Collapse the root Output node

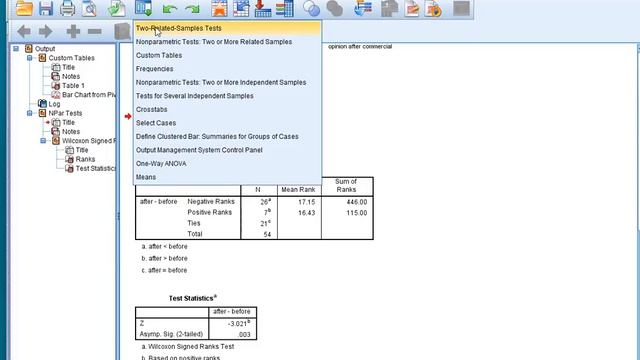click(16, 49)
